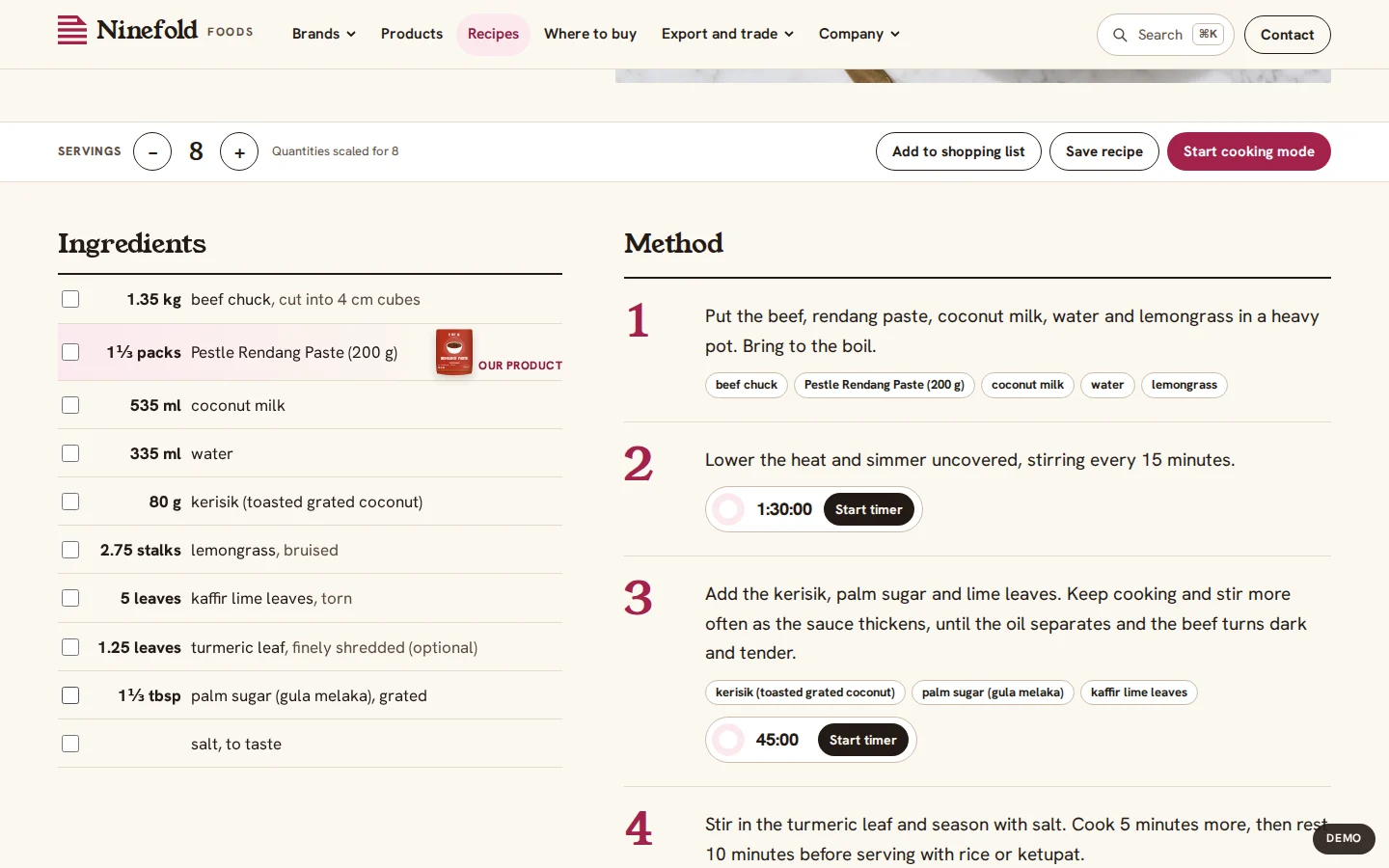Click Save recipe button

(x=1103, y=151)
